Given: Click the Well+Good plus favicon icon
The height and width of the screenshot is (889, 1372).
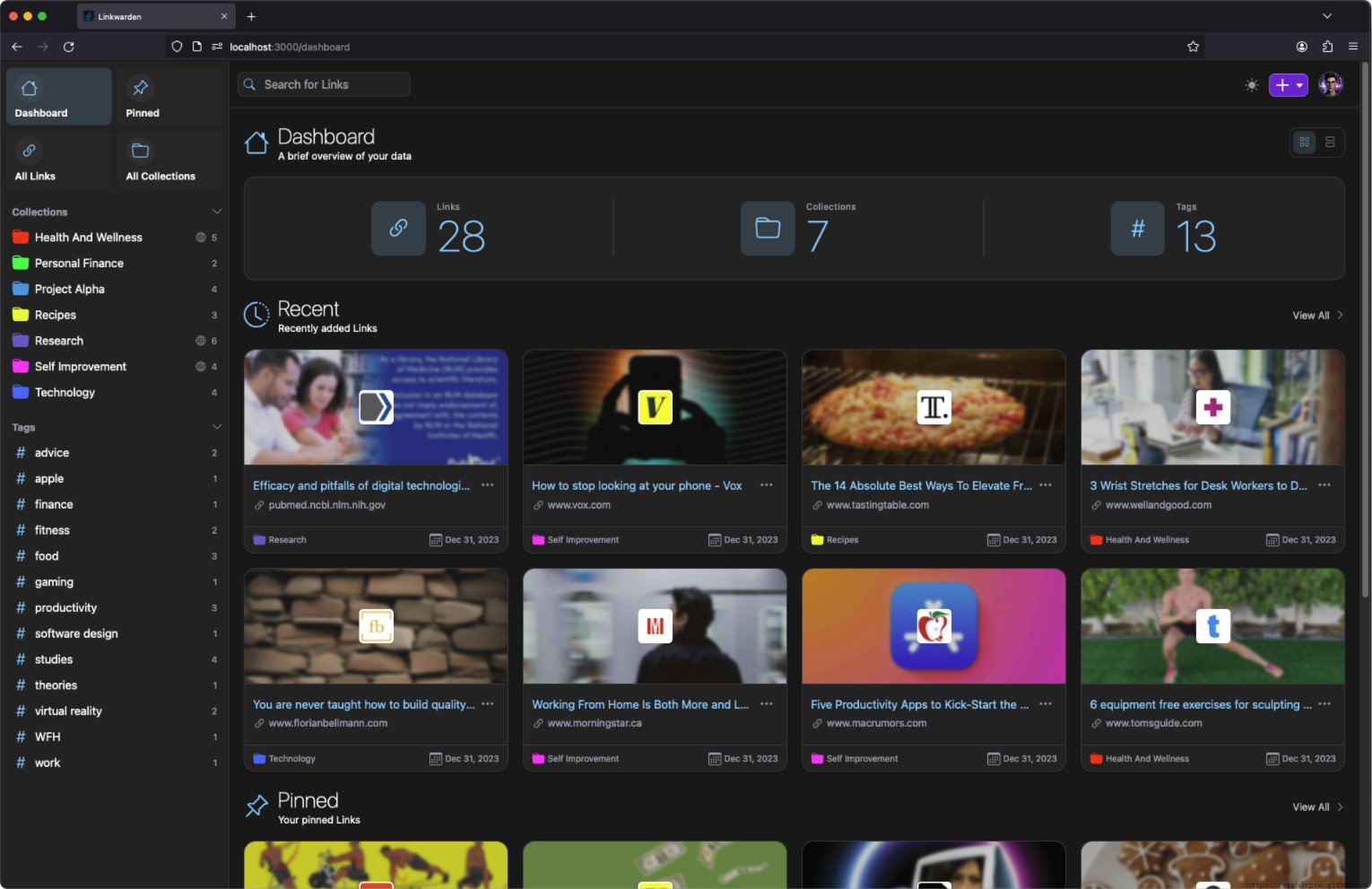Looking at the screenshot, I should coord(1213,407).
